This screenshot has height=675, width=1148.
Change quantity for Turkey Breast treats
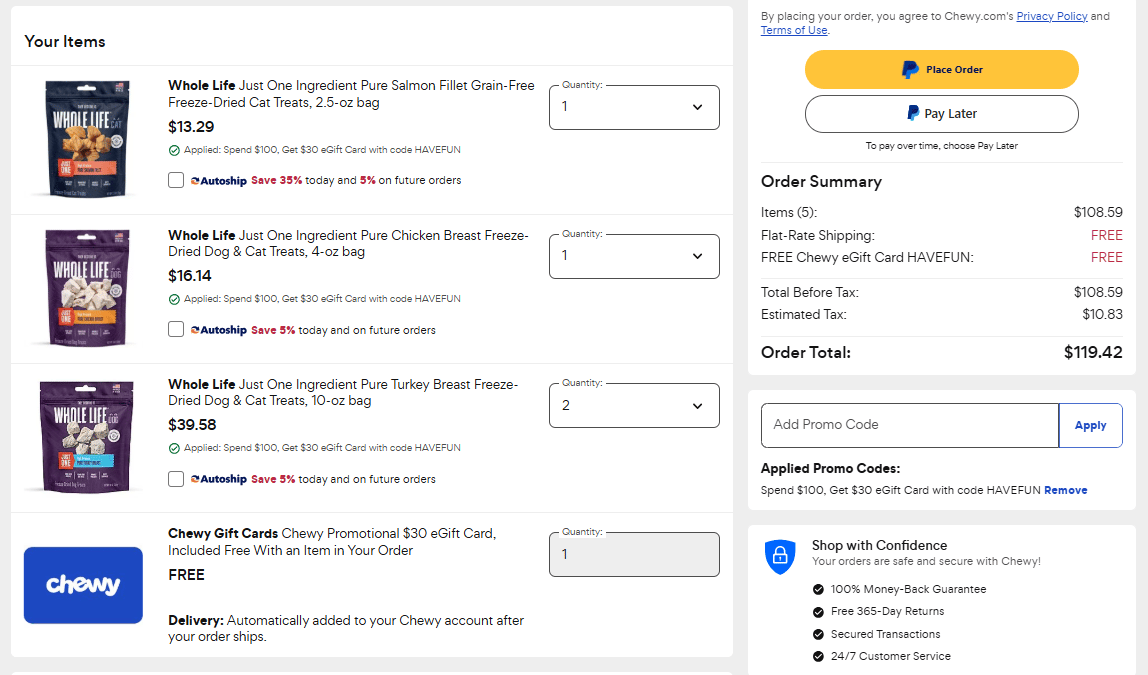[634, 405]
